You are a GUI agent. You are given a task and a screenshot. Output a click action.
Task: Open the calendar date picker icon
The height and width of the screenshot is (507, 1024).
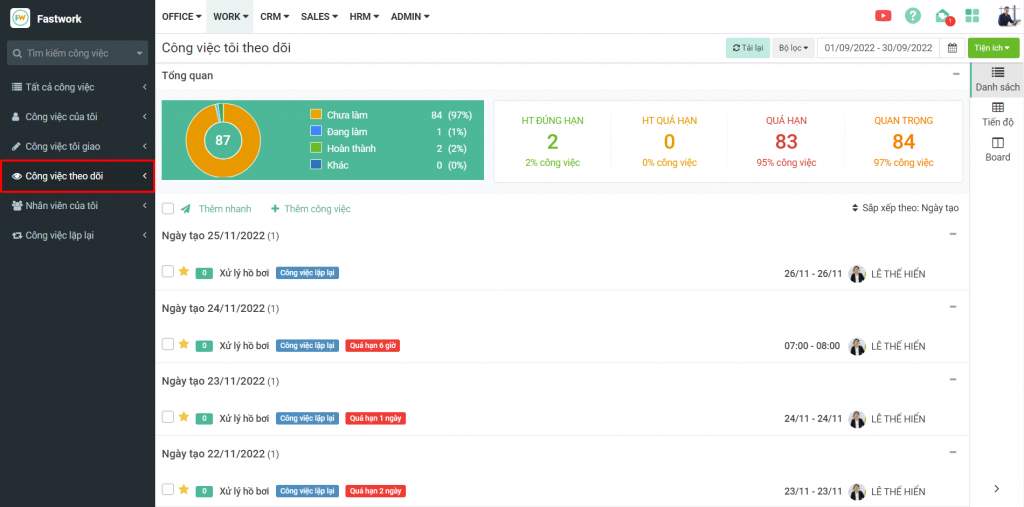953,48
